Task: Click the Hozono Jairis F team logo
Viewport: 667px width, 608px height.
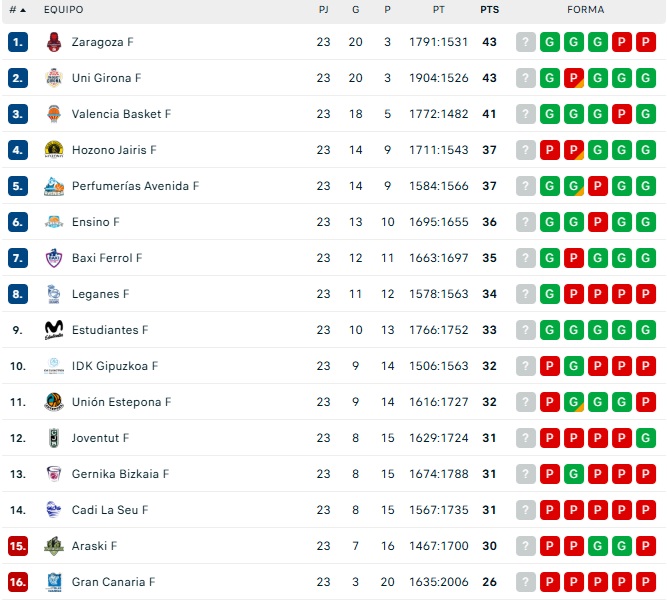Action: (54, 150)
